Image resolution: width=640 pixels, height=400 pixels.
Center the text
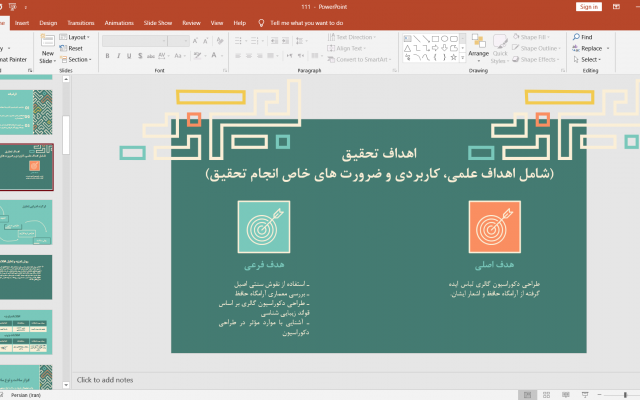tap(249, 56)
